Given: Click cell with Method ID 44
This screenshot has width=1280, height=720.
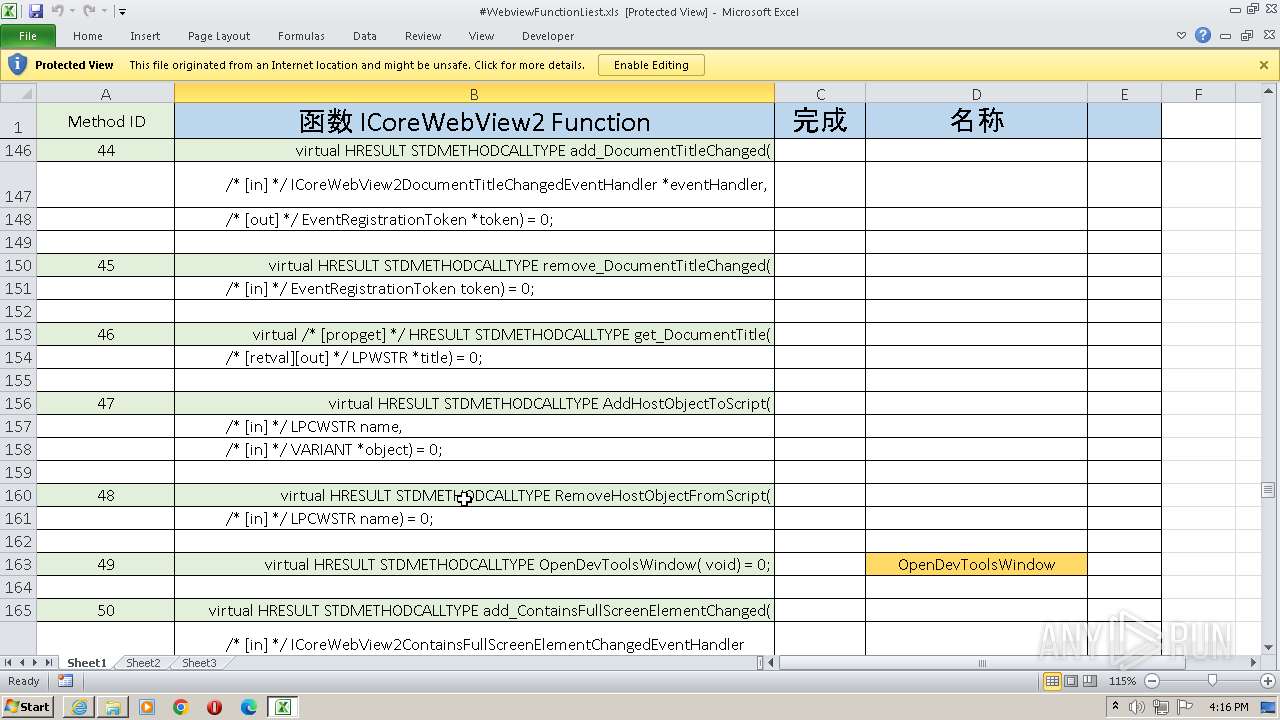Looking at the screenshot, I should pyautogui.click(x=105, y=150).
